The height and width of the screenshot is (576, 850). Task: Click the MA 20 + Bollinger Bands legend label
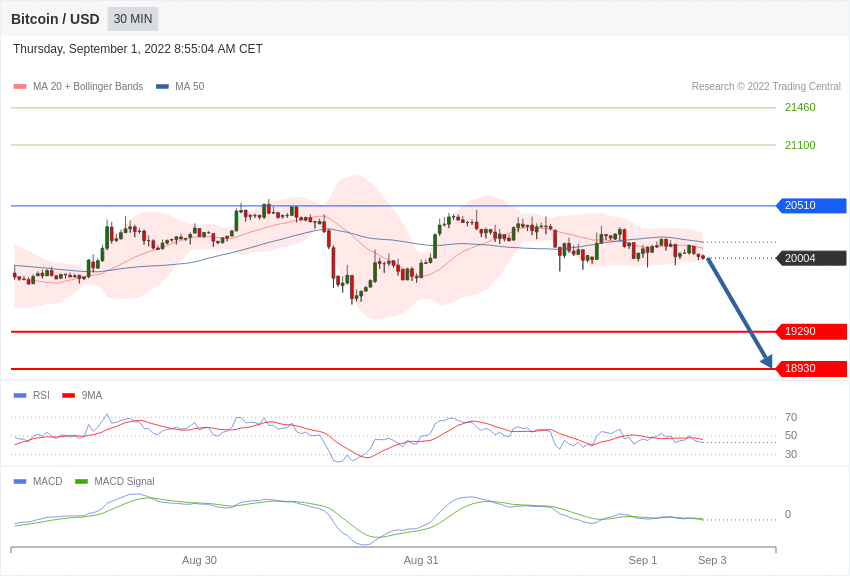click(88, 86)
